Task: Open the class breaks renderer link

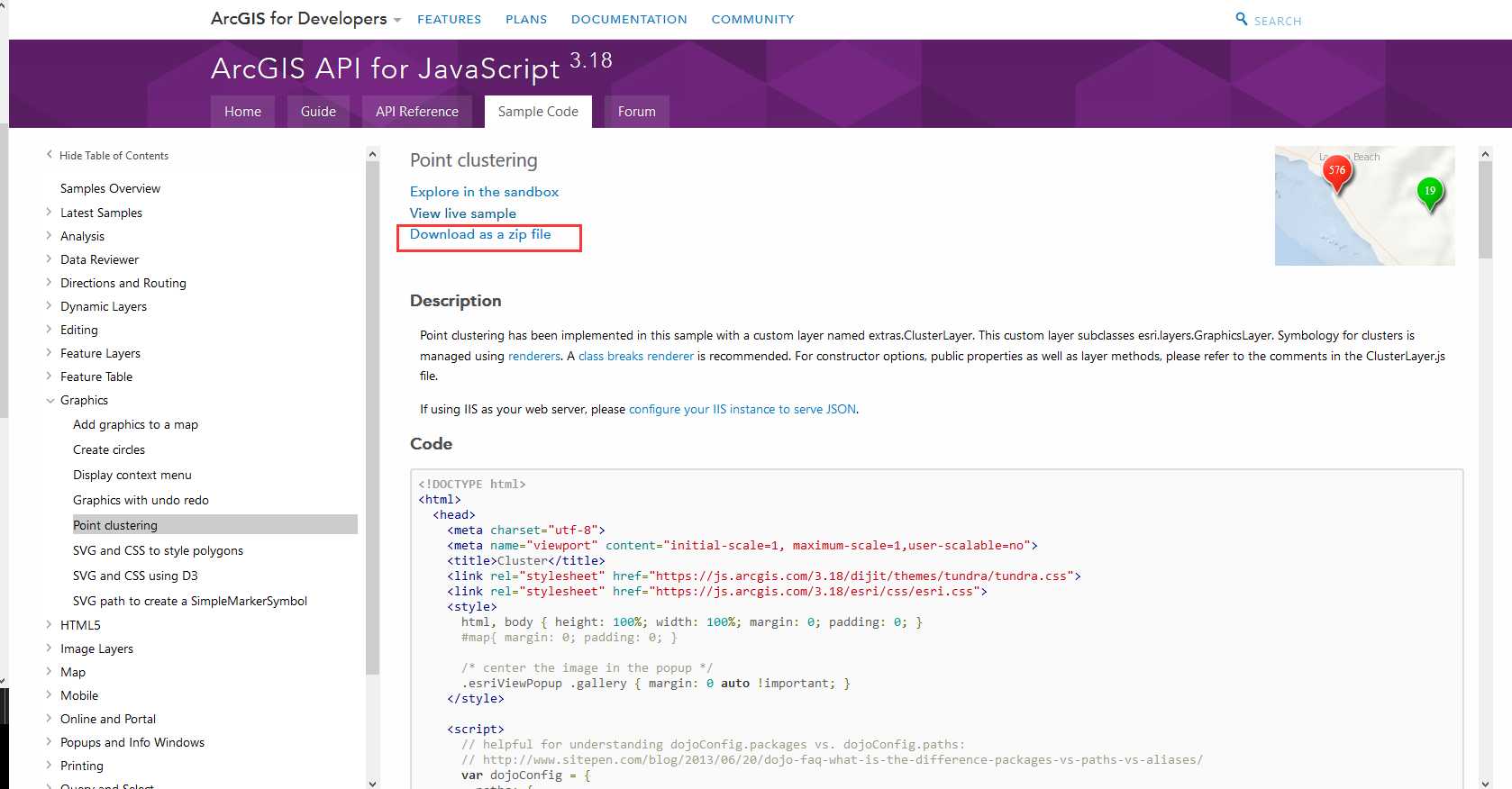Action: [636, 356]
